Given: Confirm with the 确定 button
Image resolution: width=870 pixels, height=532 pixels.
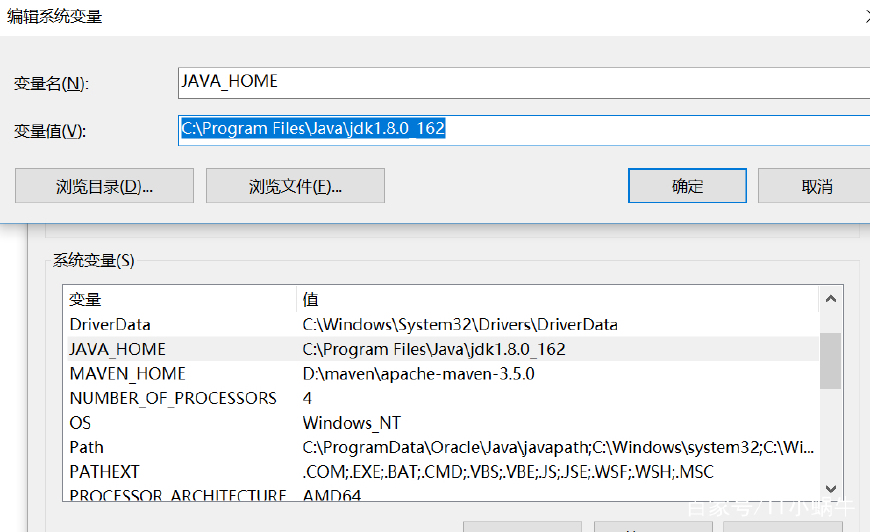Looking at the screenshot, I should (687, 186).
